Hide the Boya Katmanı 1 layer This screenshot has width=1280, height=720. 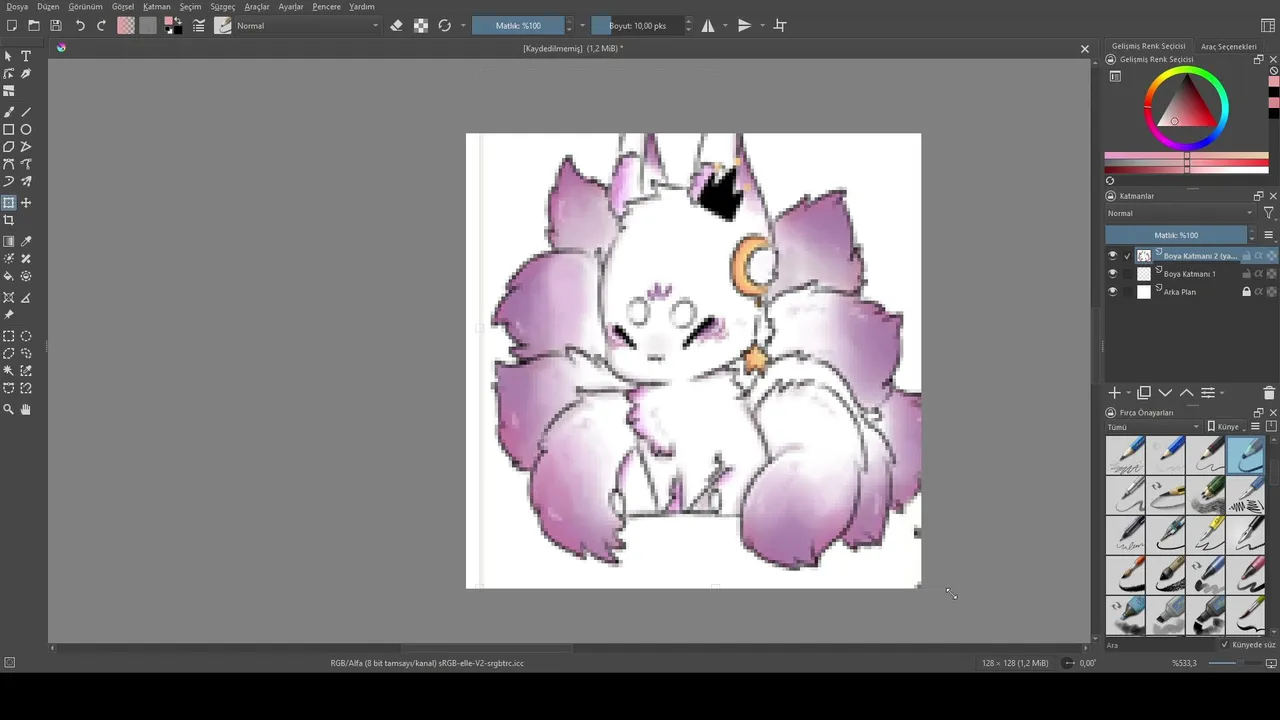(x=1112, y=274)
